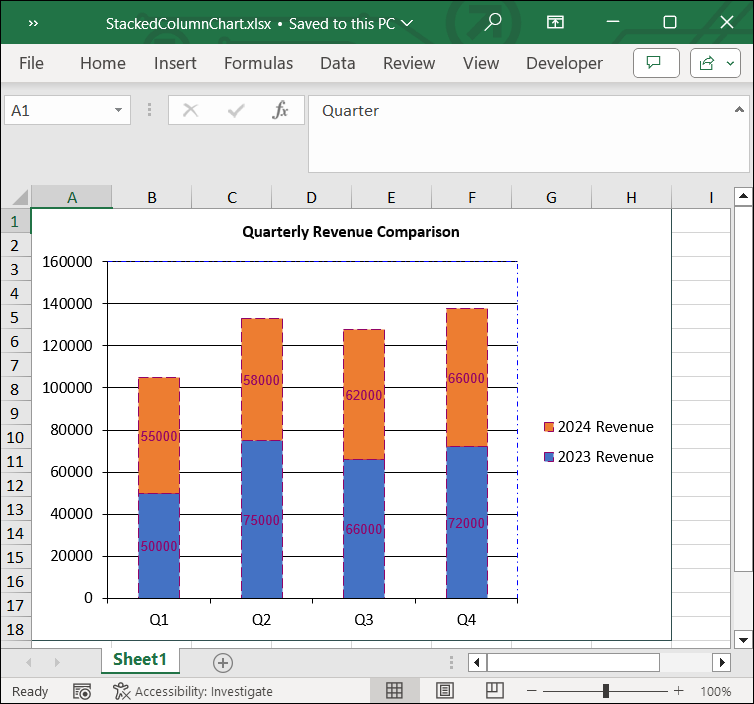754x704 pixels.
Task: Click the zoom out minus button
Action: 531,691
